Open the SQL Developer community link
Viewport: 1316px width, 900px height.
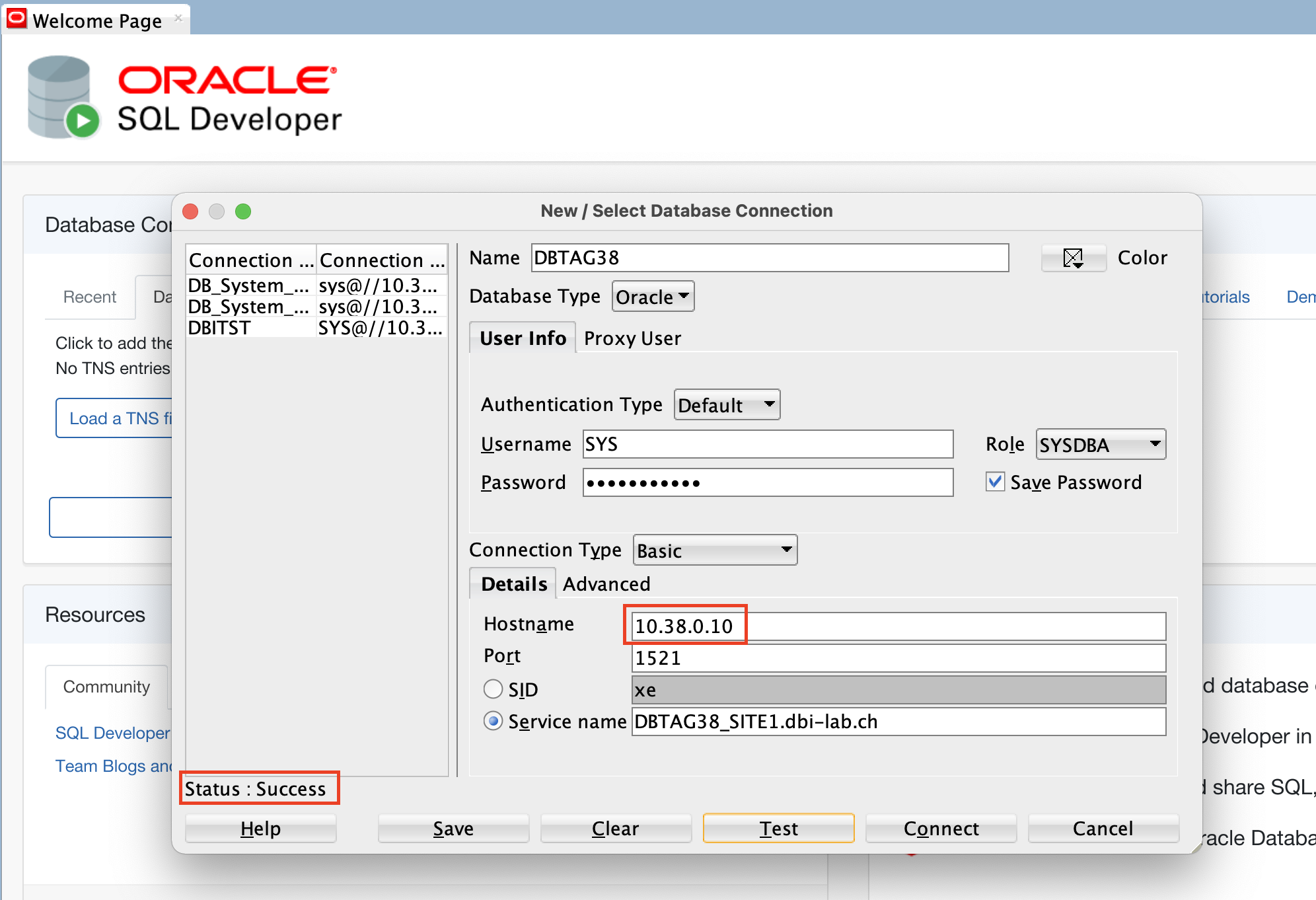tap(113, 733)
